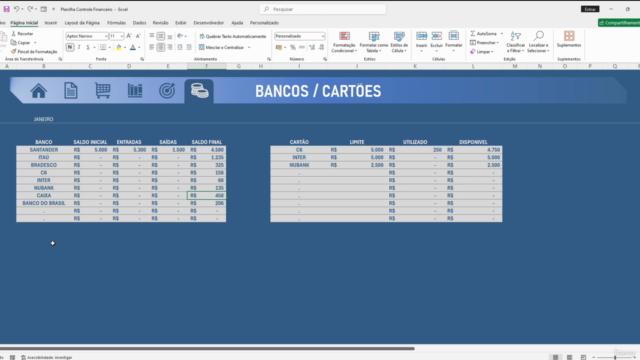
Task: Open the Página Inicial ribbon tab
Action: (x=24, y=23)
